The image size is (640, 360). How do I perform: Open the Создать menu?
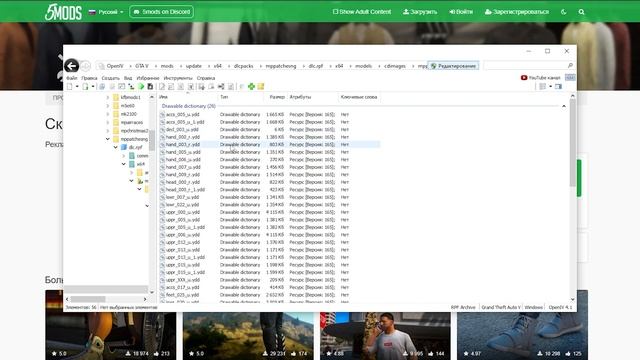click(x=111, y=78)
